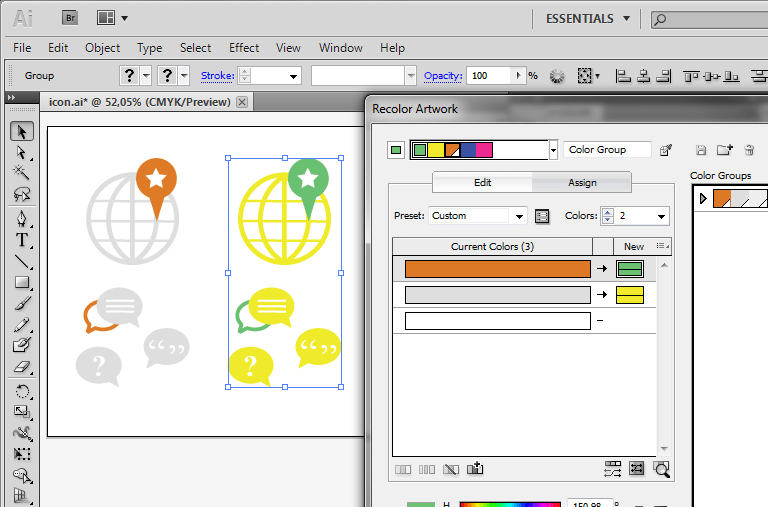The height and width of the screenshot is (507, 768).
Task: Open the fill color dropdown arrow
Action: 146,76
